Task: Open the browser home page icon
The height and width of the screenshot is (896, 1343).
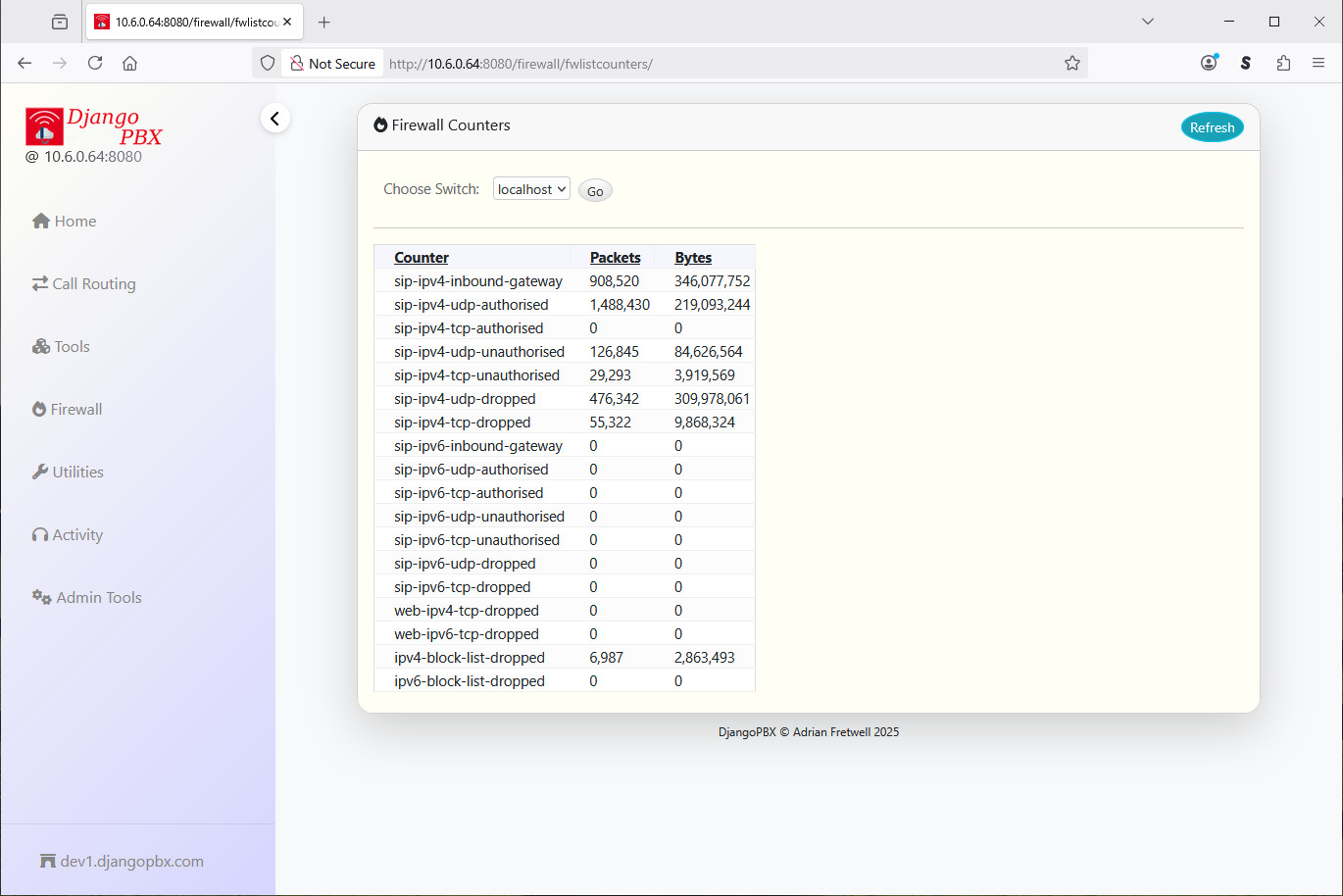Action: pyautogui.click(x=129, y=64)
